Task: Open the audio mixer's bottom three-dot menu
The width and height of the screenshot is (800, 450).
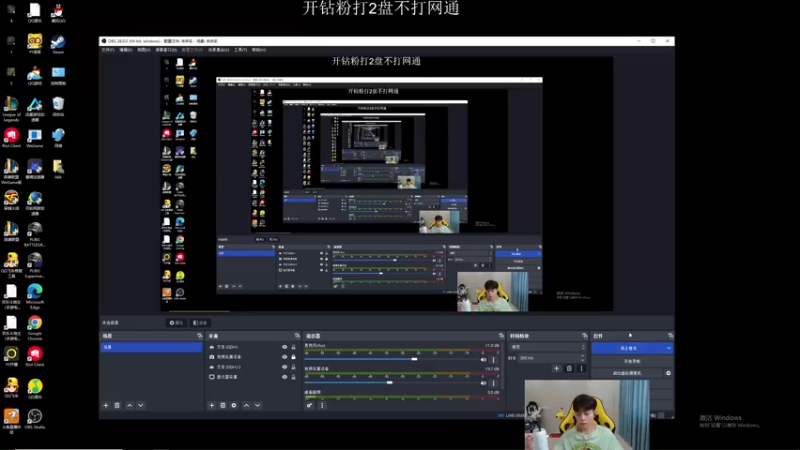Action: pos(322,406)
